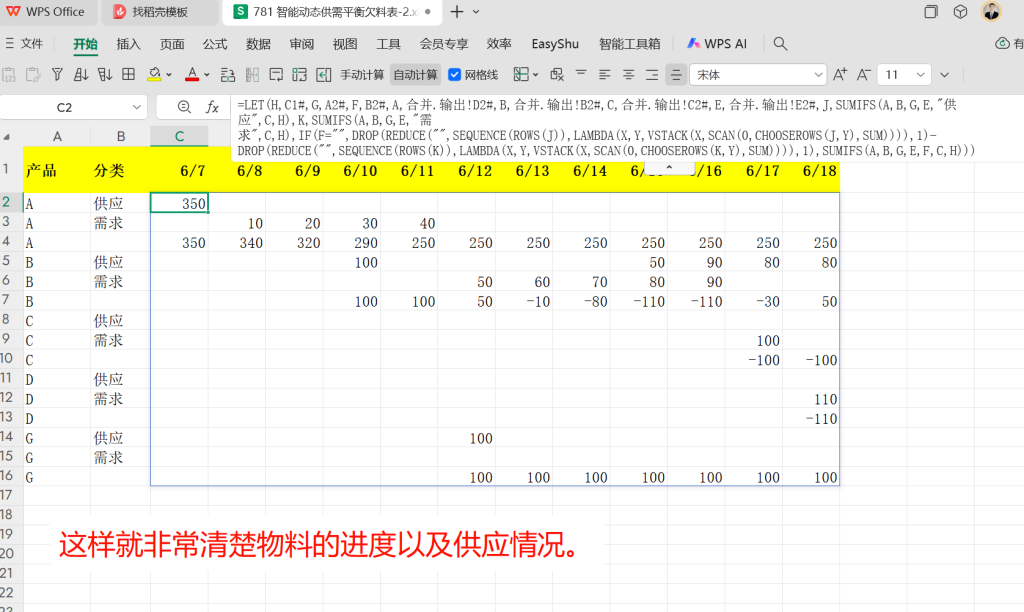Click the cell borders icon

(x=520, y=74)
